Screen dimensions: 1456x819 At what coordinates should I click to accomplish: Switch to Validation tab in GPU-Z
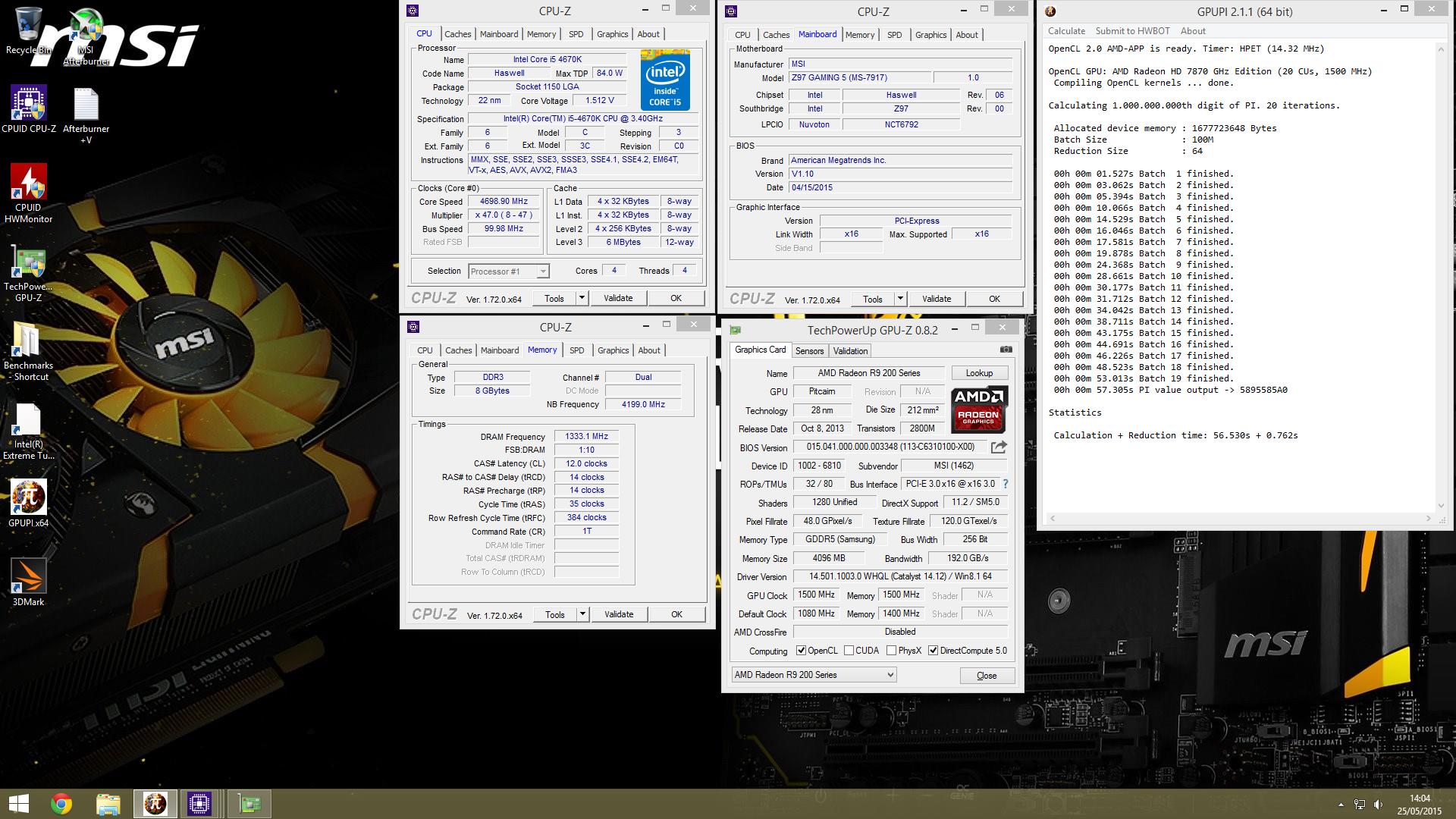850,351
